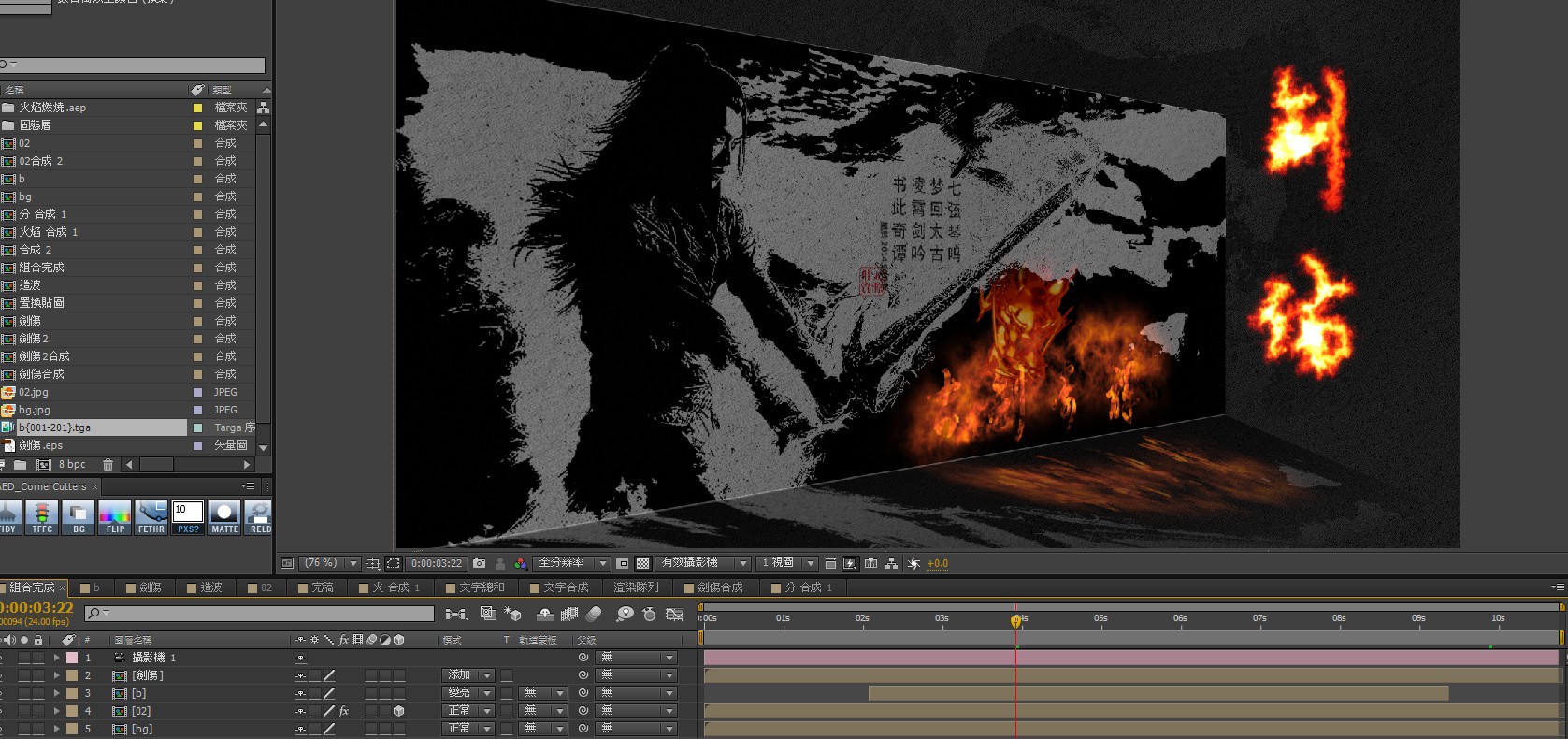Open the 1 視圖 view layout dropdown
Viewport: 1568px width, 739px height.
pyautogui.click(x=787, y=563)
